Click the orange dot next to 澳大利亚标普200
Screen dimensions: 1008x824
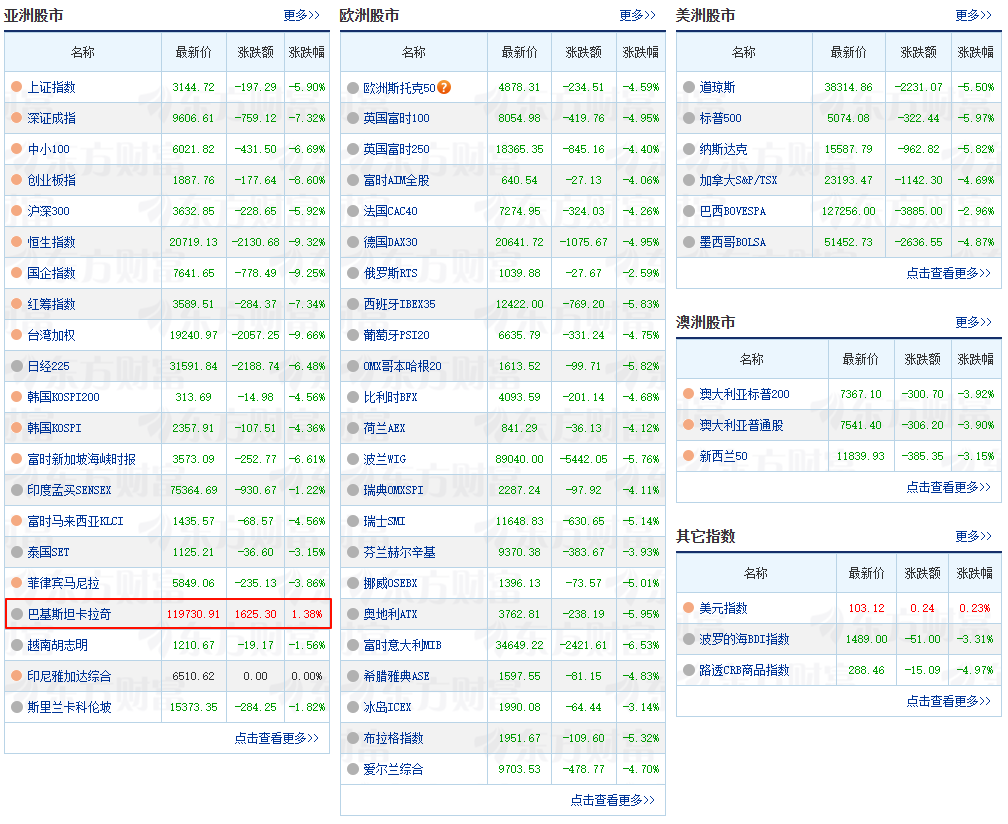688,394
